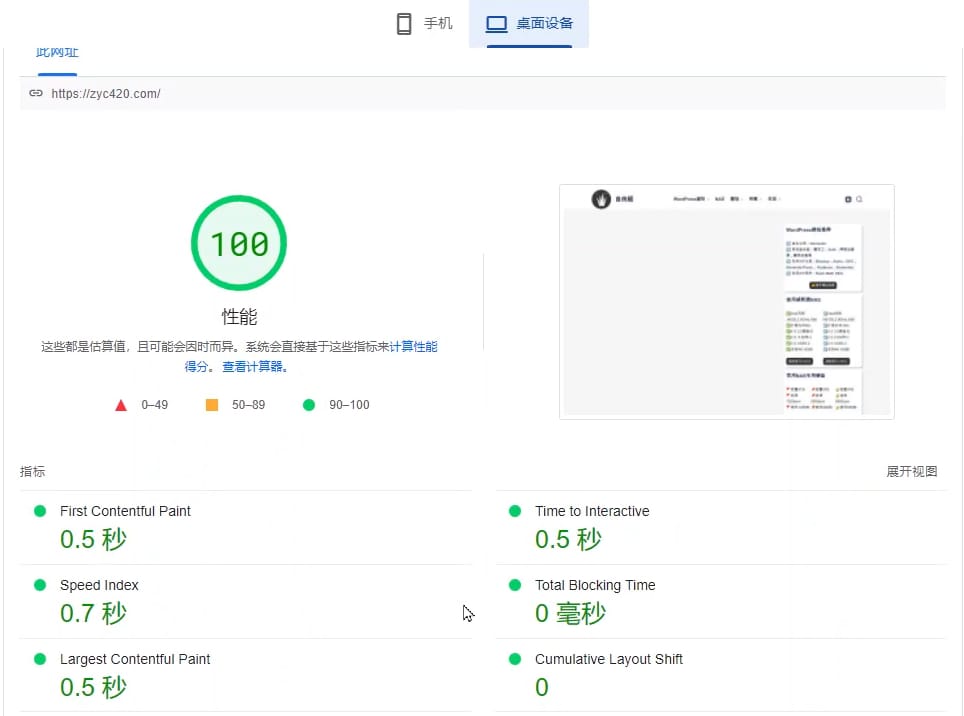Open the 此网址 link
The image size is (964, 716).
pos(56,51)
